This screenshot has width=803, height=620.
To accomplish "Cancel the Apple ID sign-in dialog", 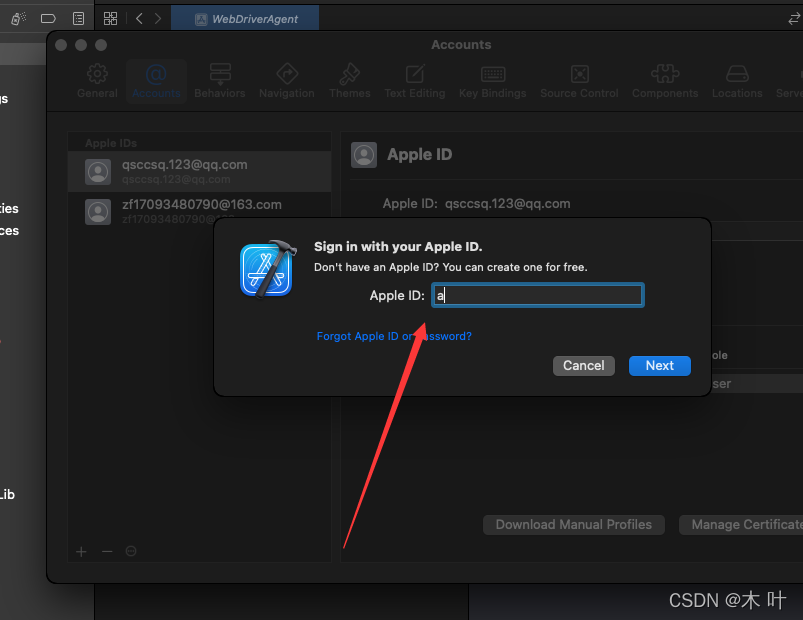I will click(x=584, y=366).
